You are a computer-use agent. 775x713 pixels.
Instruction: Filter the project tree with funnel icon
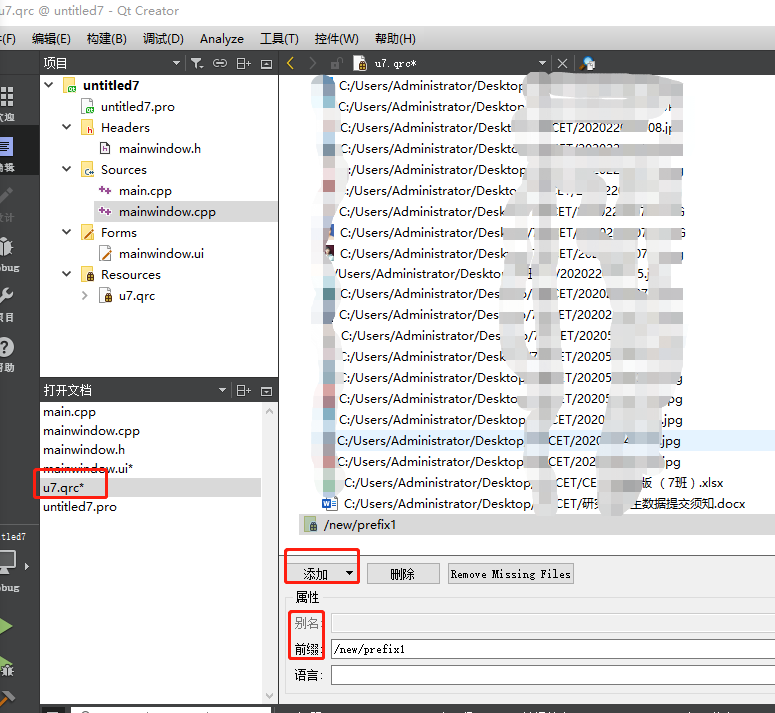197,63
